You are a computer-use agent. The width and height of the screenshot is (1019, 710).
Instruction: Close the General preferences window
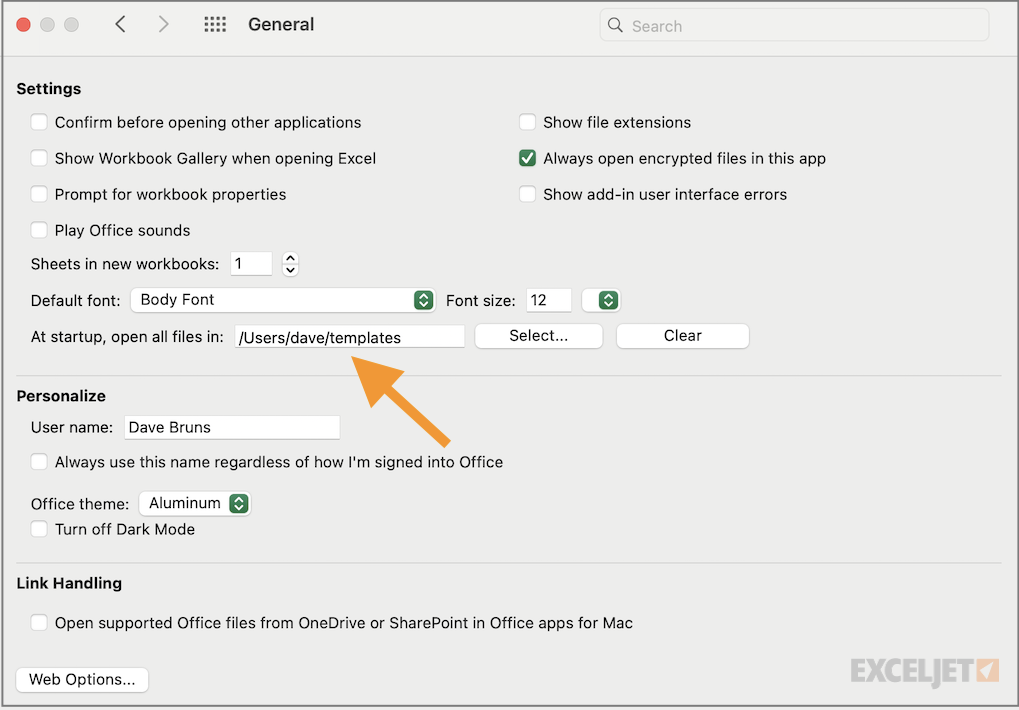coord(23,25)
